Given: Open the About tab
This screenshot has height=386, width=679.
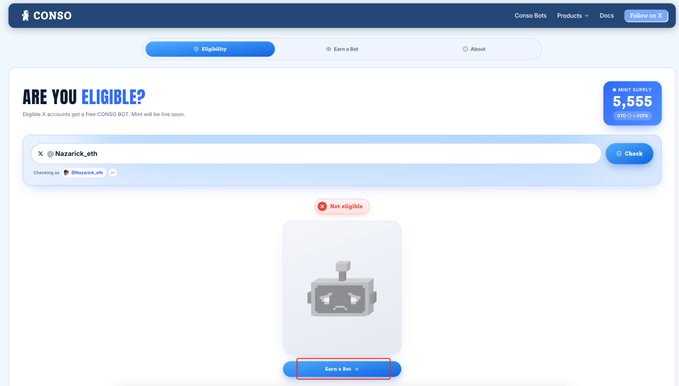Looking at the screenshot, I should click(474, 49).
